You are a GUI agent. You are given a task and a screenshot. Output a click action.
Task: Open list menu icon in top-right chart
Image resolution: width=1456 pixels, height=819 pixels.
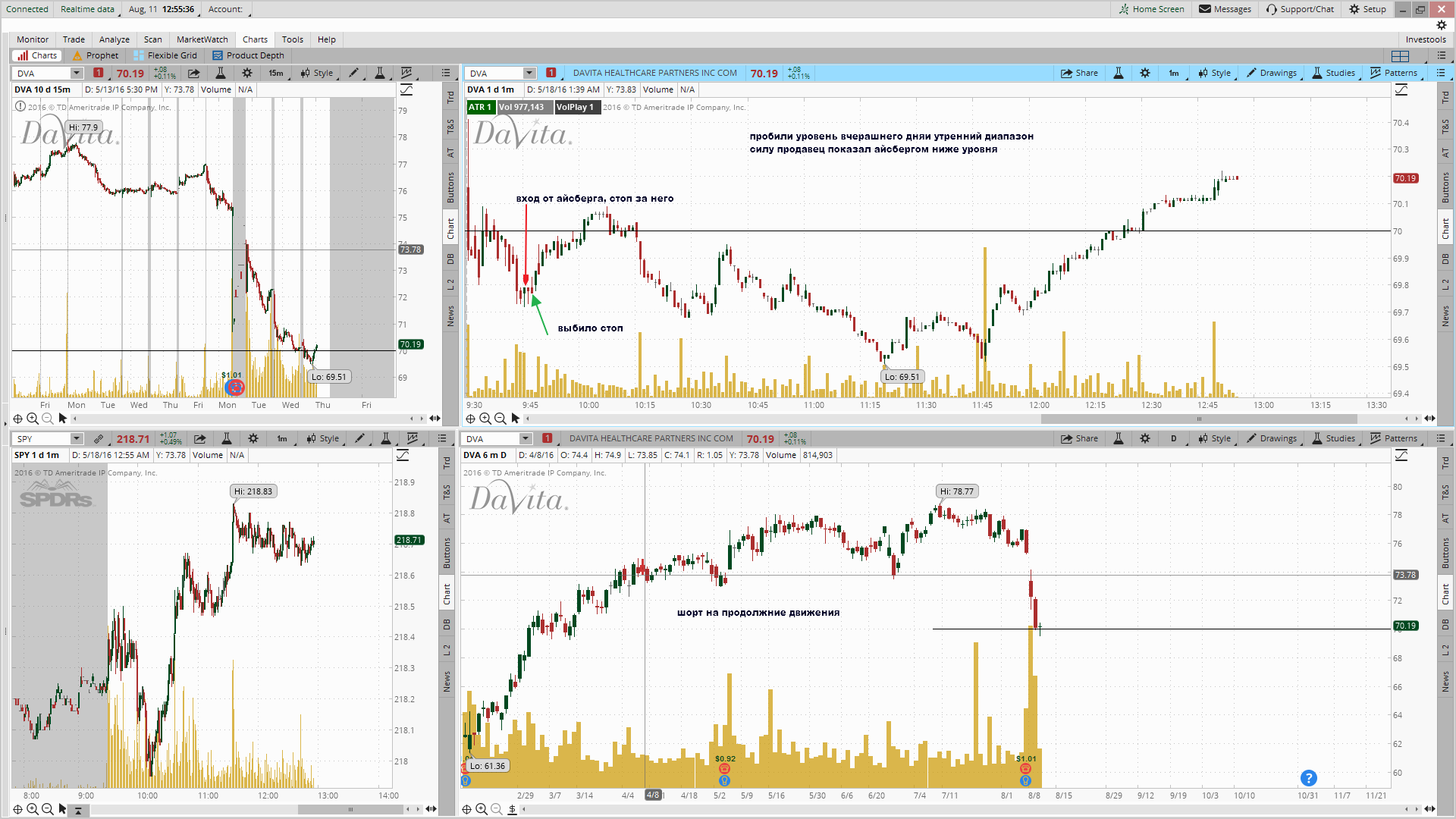(x=1441, y=74)
